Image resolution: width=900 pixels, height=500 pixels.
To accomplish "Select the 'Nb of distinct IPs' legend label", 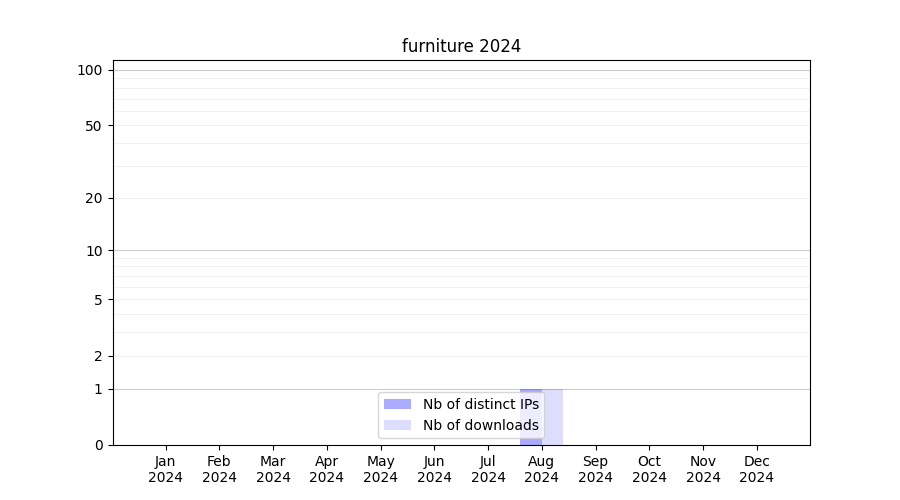I will pyautogui.click(x=480, y=404).
